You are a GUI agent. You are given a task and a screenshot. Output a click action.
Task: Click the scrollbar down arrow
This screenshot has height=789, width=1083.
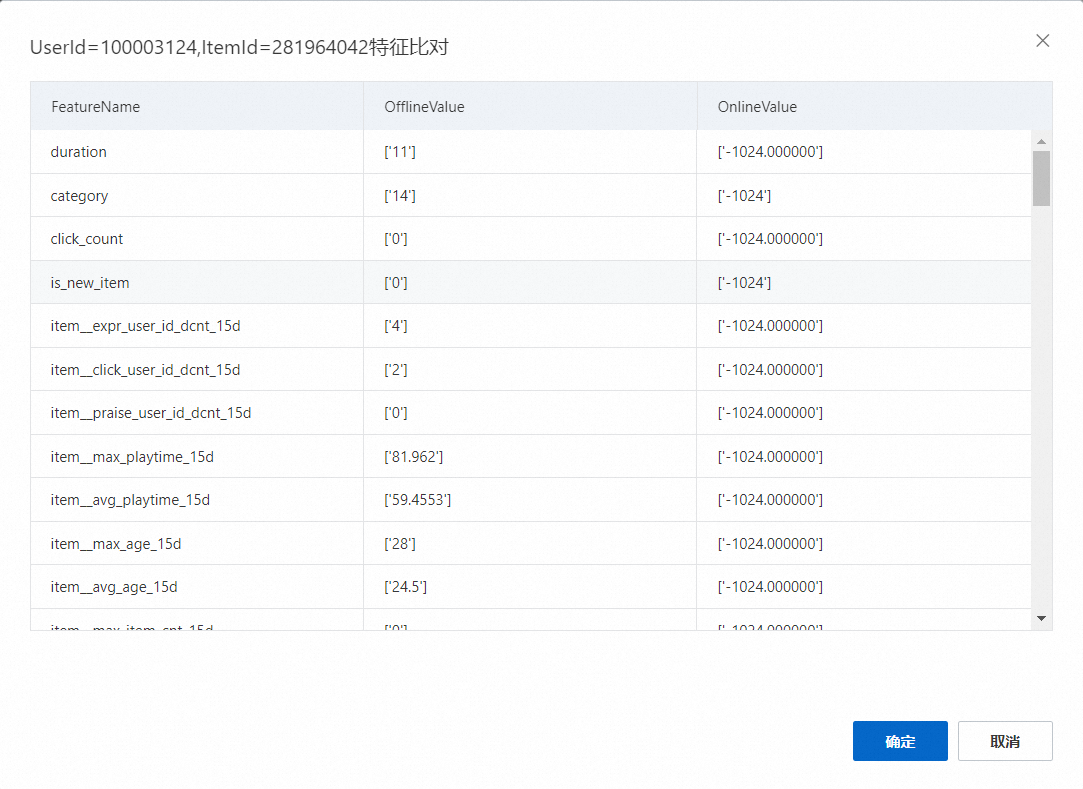[1042, 618]
